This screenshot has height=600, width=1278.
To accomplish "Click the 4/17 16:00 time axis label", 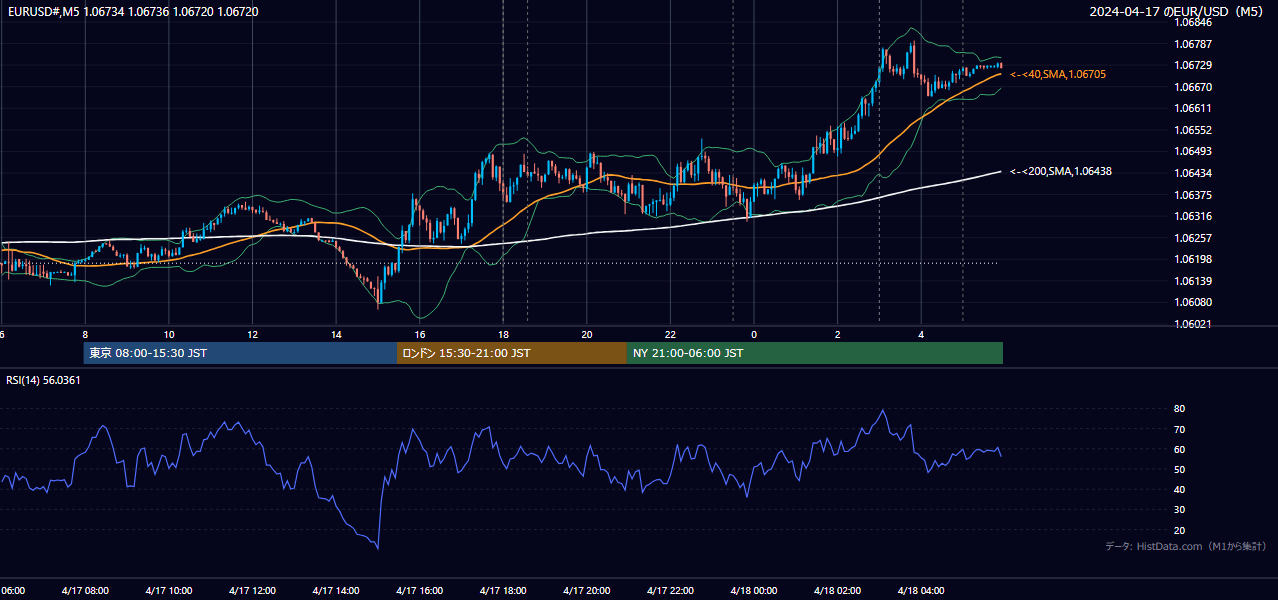I will (x=419, y=591).
